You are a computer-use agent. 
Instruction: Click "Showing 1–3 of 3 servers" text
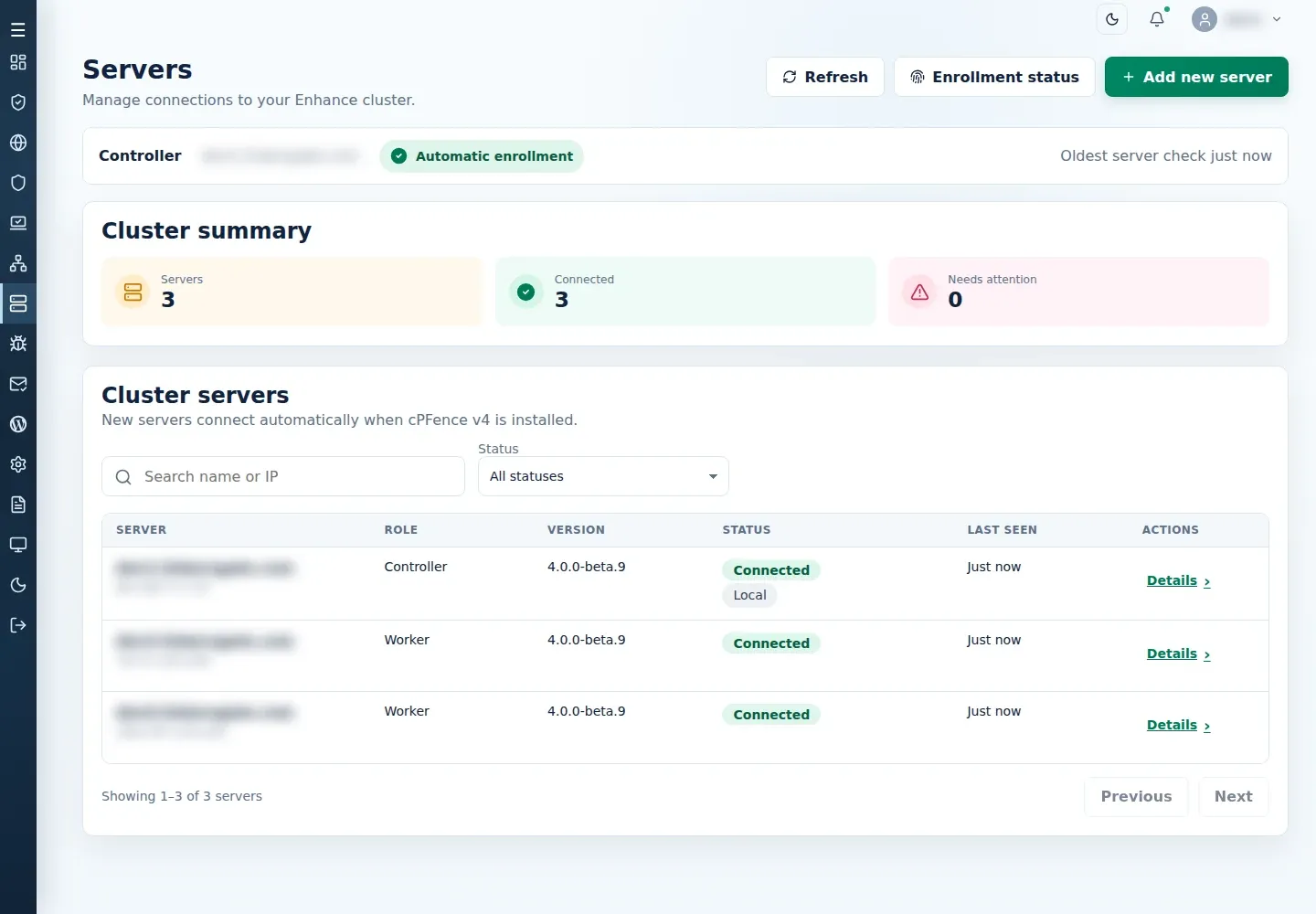182,796
